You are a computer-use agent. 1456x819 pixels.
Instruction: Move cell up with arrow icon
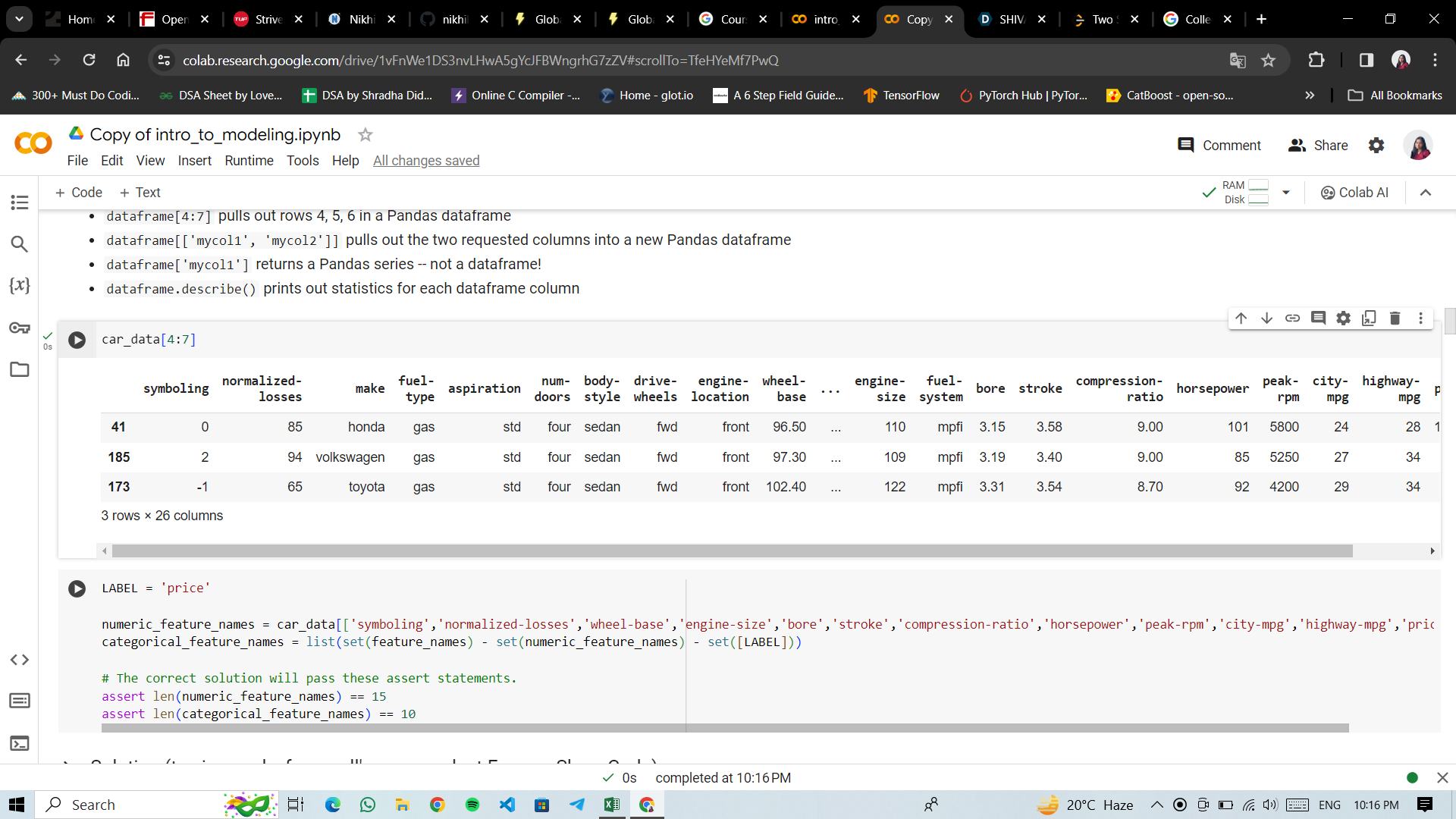(x=1241, y=318)
